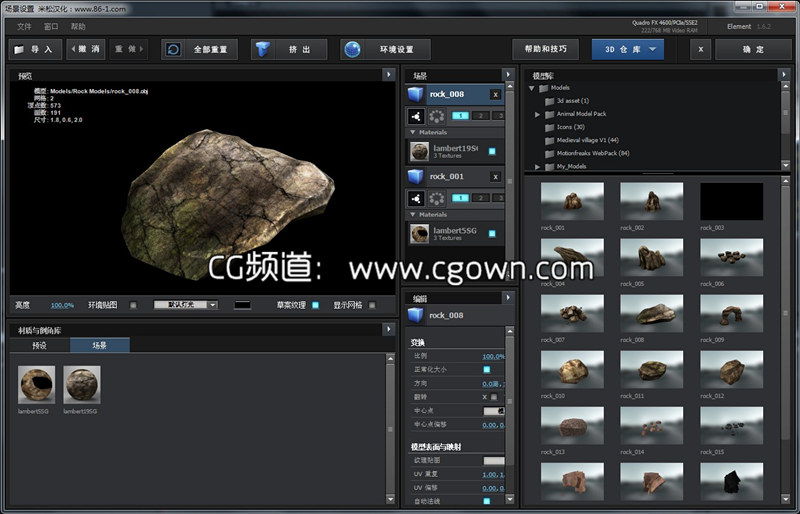Click the 3d asset folder icon
The height and width of the screenshot is (514, 800).
pyautogui.click(x=549, y=101)
